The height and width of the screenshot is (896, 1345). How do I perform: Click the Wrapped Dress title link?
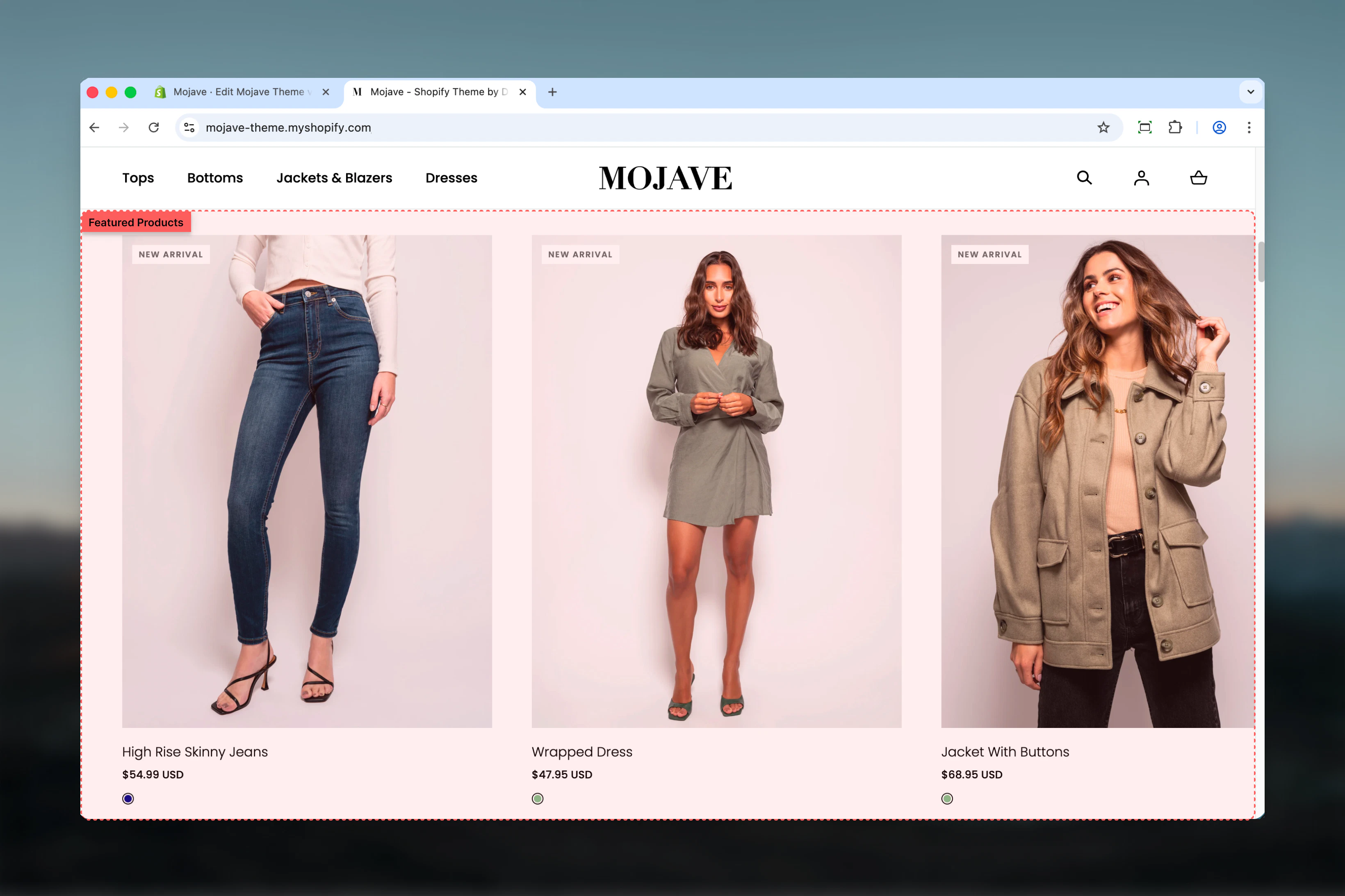[582, 752]
